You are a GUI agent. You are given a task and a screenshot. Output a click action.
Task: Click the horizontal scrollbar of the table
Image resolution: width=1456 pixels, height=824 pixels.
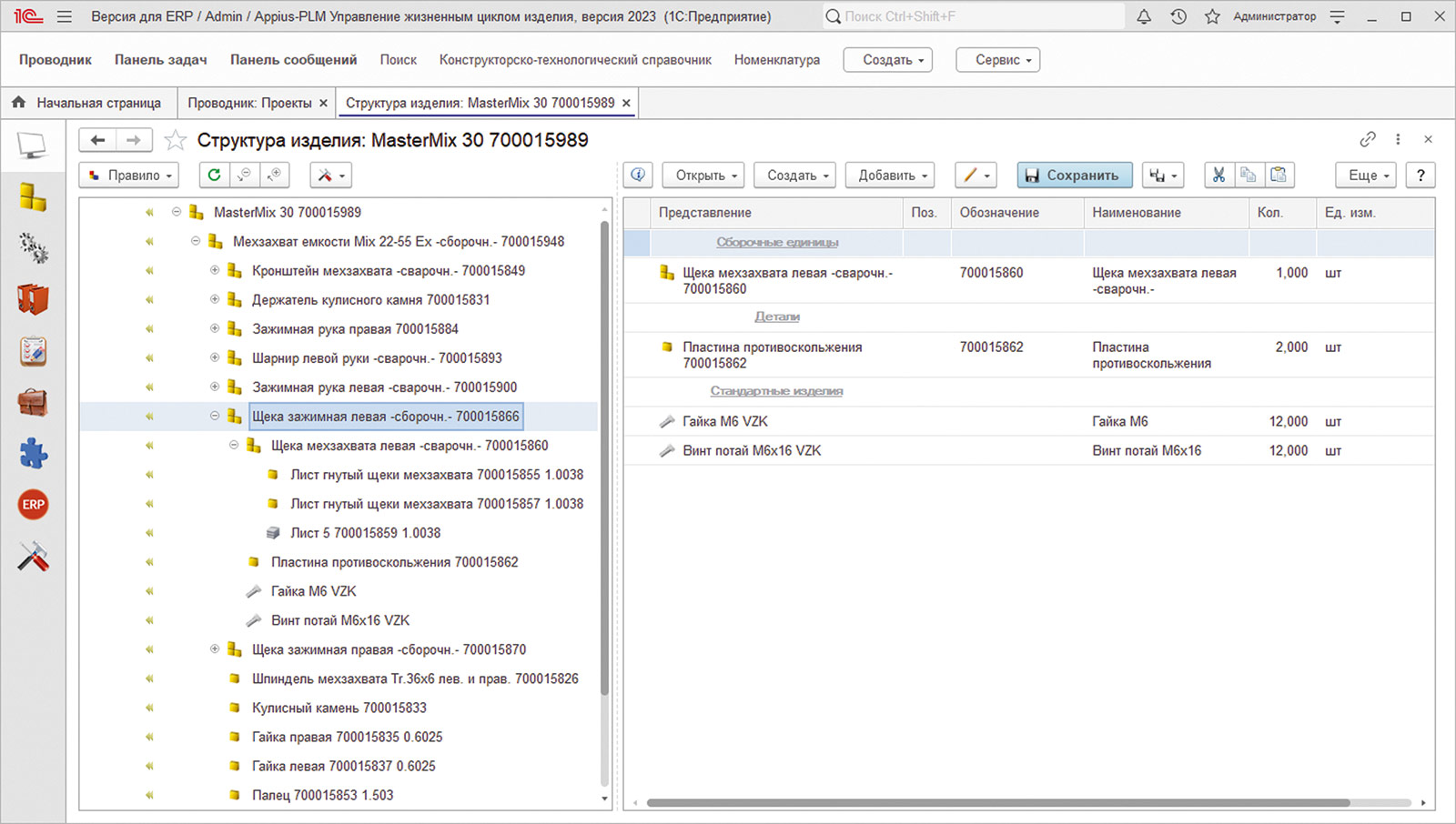[x=998, y=802]
